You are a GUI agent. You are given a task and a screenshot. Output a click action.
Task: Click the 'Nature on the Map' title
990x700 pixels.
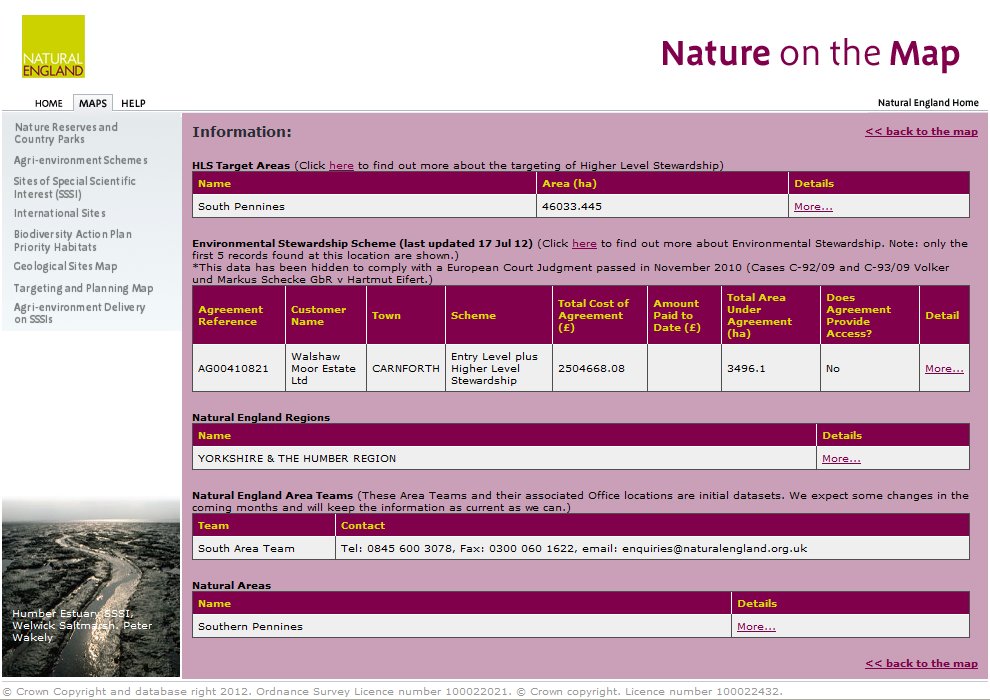coord(810,54)
